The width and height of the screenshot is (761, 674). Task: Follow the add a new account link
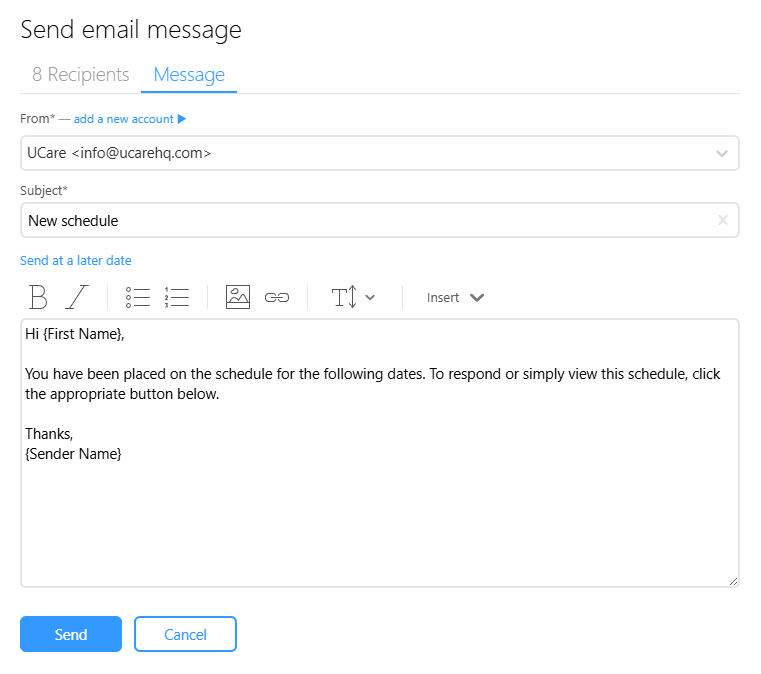click(123, 119)
